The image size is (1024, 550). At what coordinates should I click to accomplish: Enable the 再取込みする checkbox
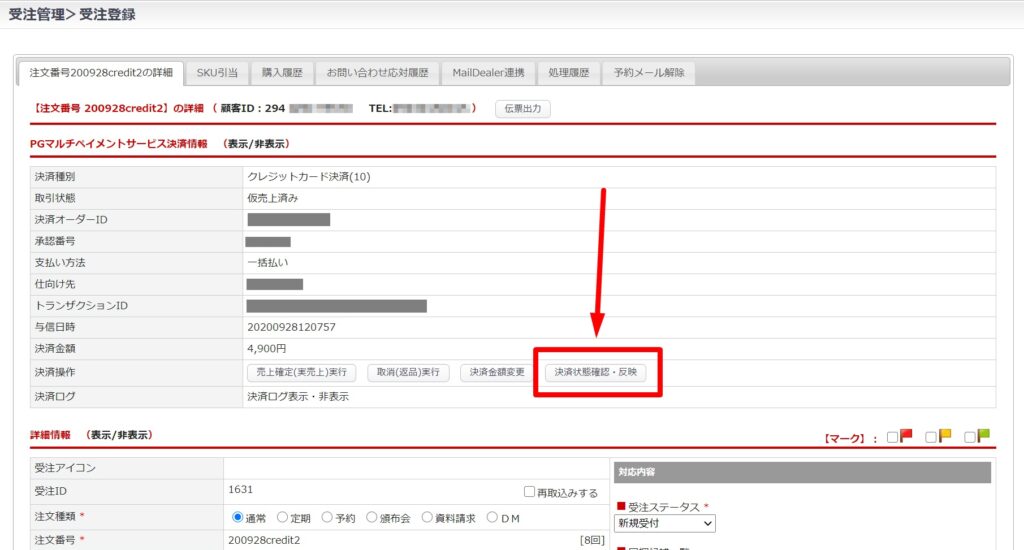point(530,491)
